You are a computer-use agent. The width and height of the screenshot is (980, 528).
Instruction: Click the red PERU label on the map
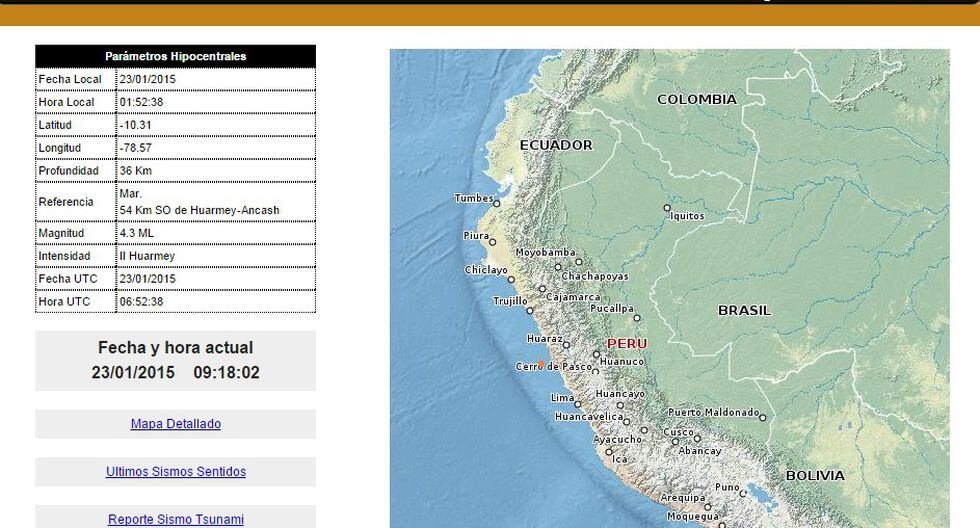tap(626, 344)
